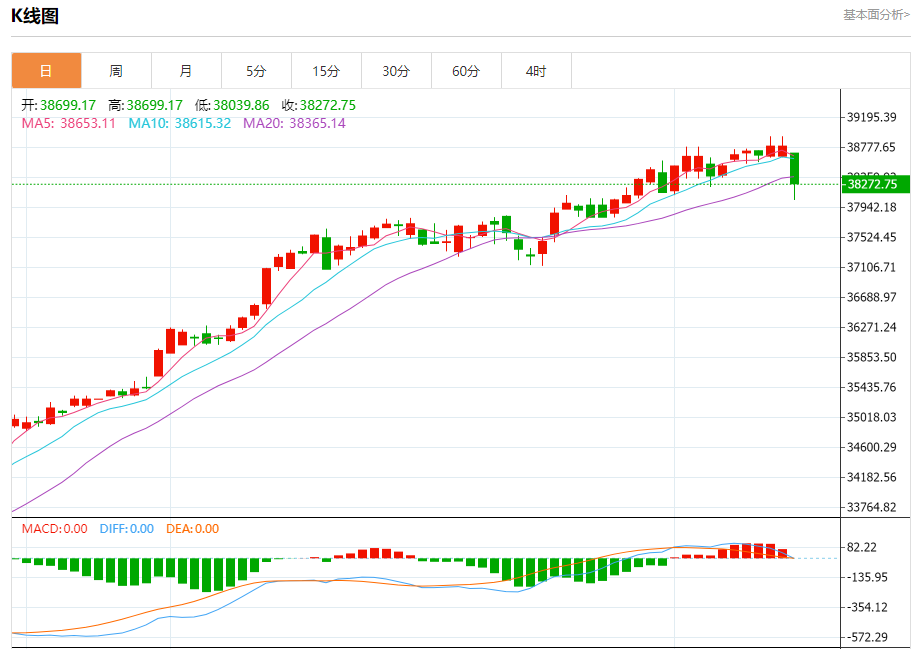Click the closing price 38272.75 in header
The image size is (920, 649).
coord(328,105)
